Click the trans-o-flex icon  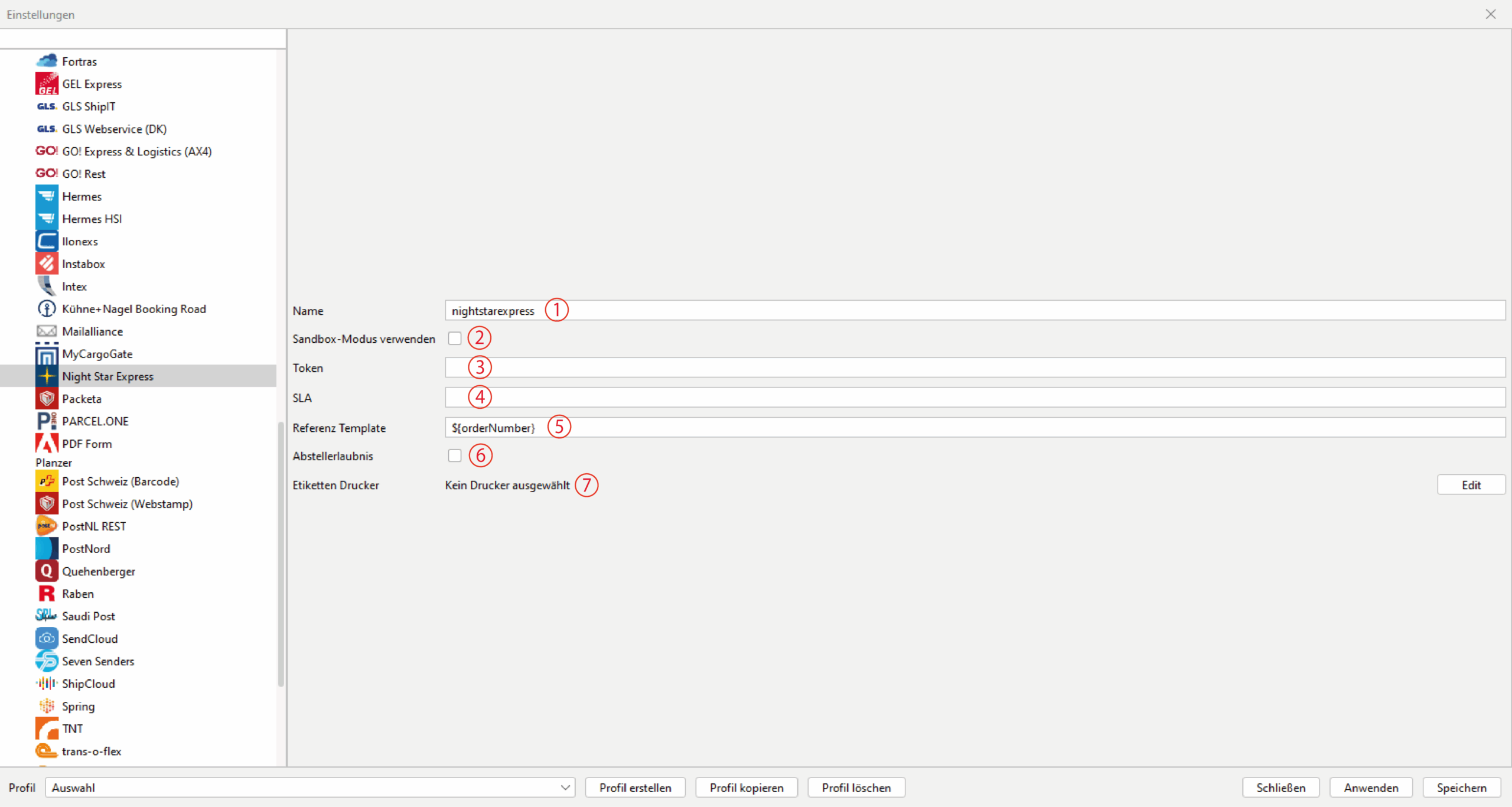[47, 751]
